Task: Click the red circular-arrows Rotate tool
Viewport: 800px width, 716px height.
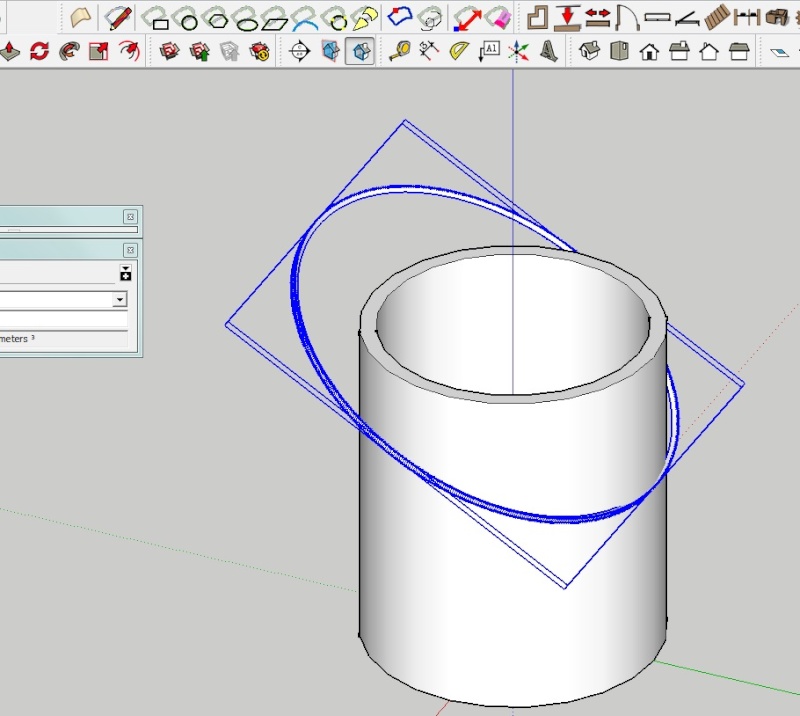Action: [39, 51]
